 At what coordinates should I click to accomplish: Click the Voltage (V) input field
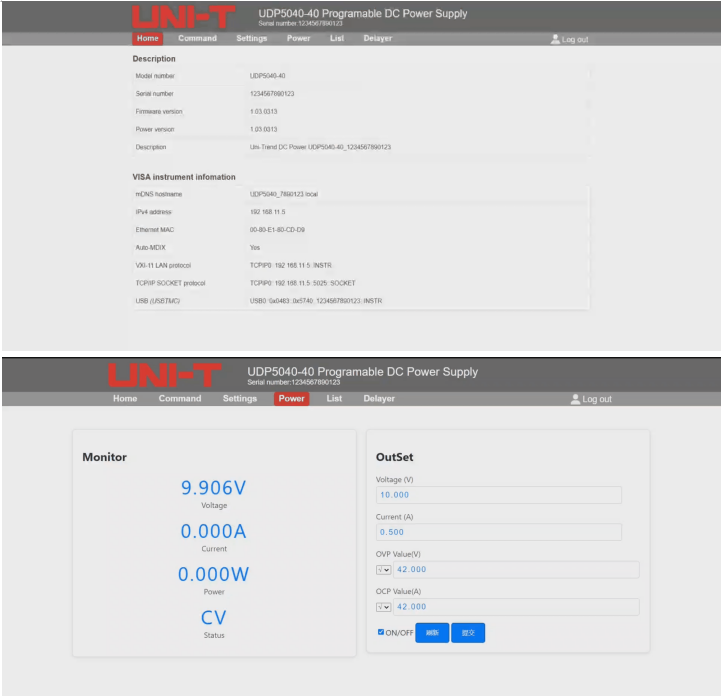[x=498, y=495]
